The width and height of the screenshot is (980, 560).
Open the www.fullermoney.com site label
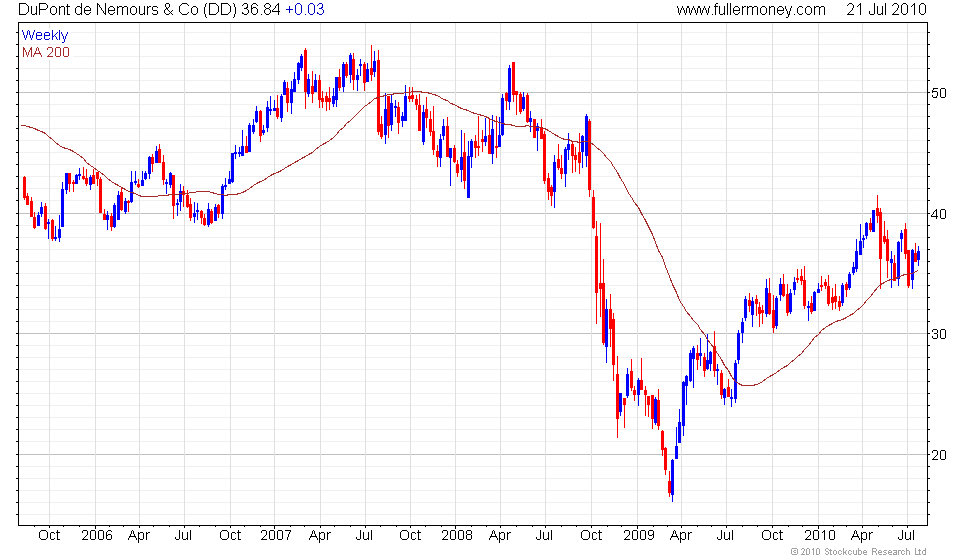click(751, 9)
